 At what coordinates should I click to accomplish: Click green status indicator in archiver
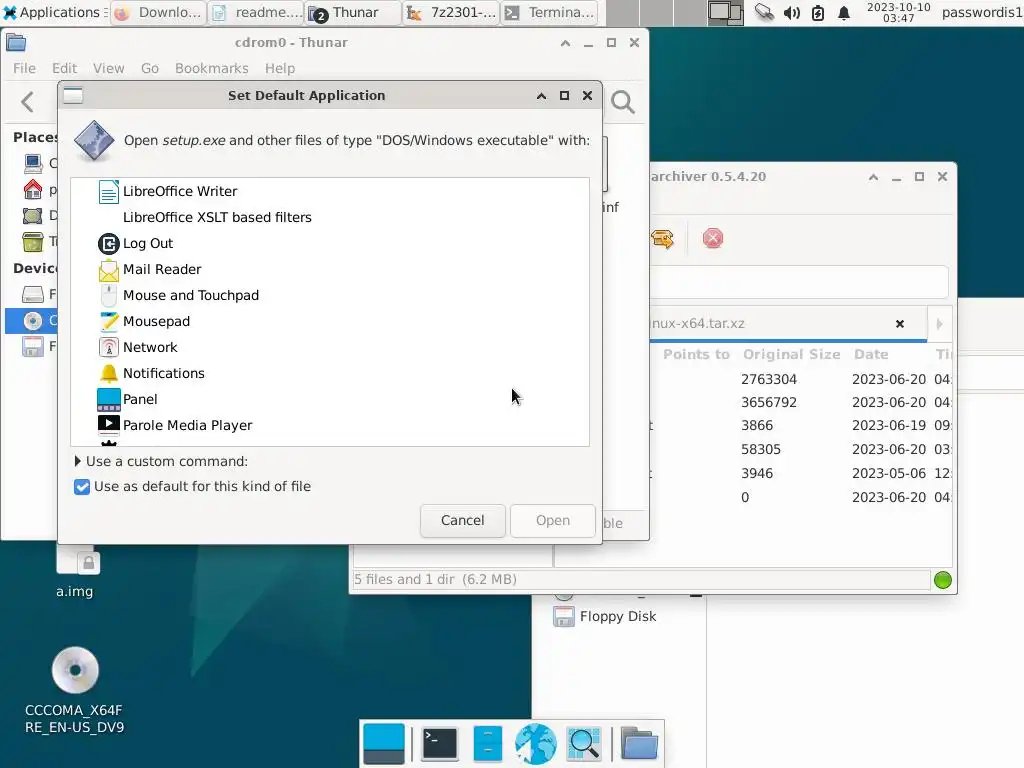tap(942, 580)
